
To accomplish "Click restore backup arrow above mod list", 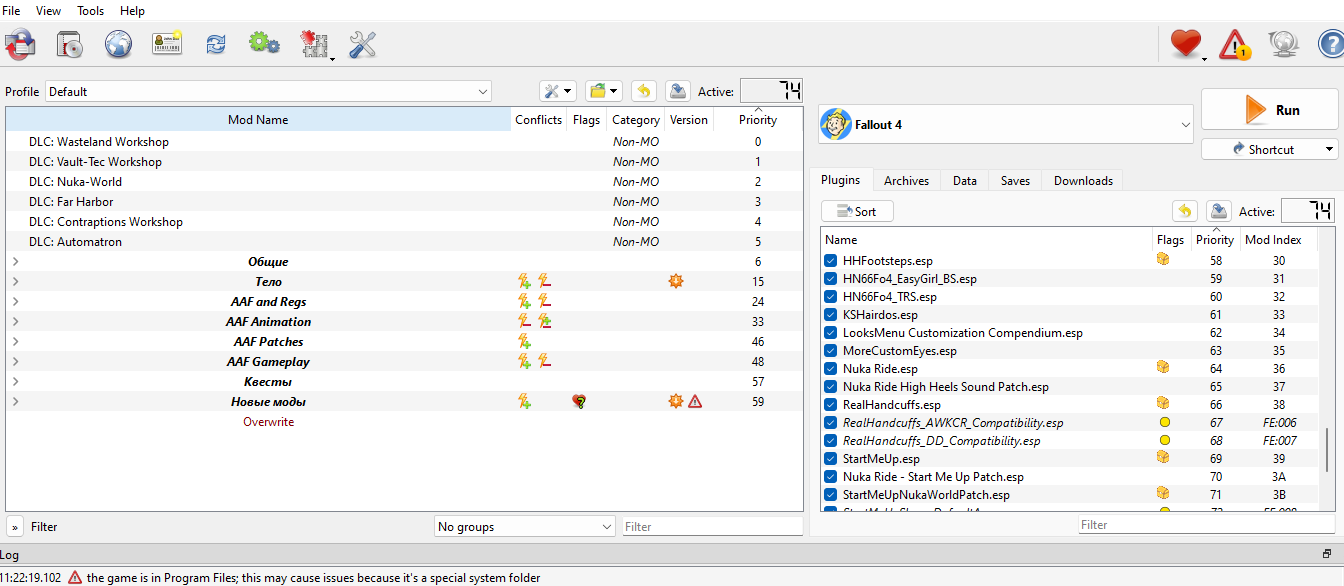I will (644, 91).
